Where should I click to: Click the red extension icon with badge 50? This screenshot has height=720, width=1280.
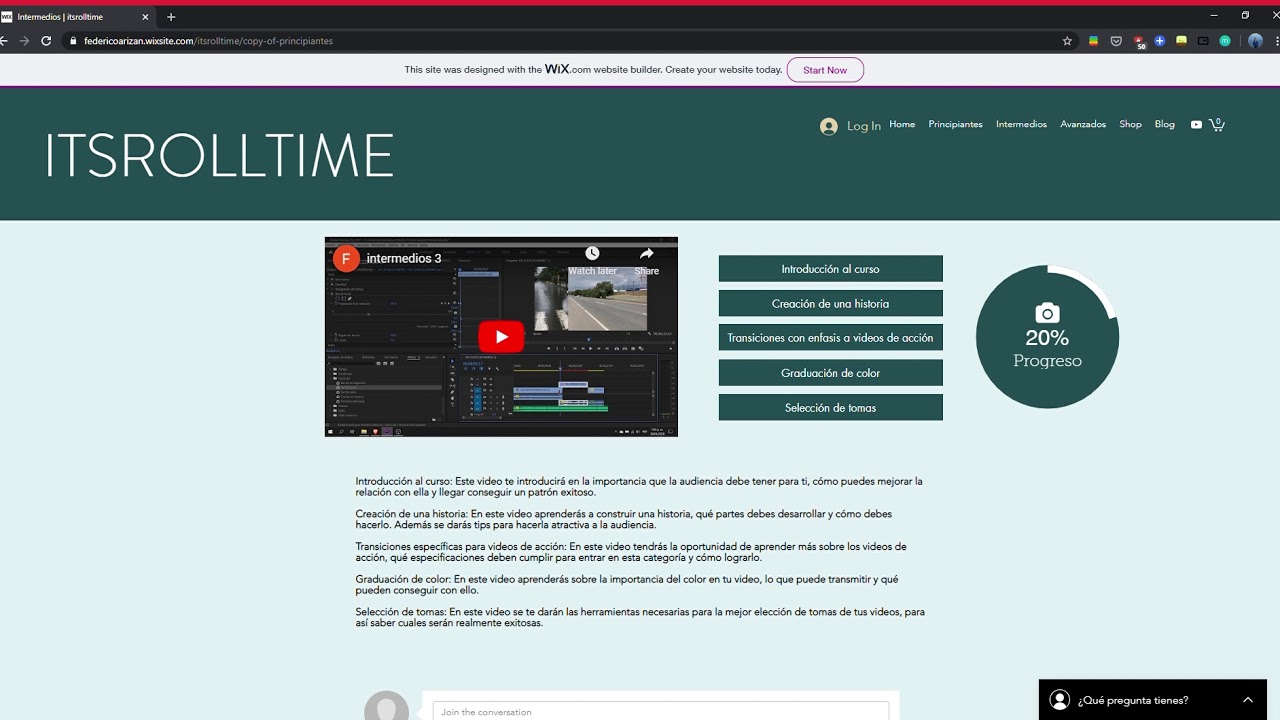(1140, 42)
